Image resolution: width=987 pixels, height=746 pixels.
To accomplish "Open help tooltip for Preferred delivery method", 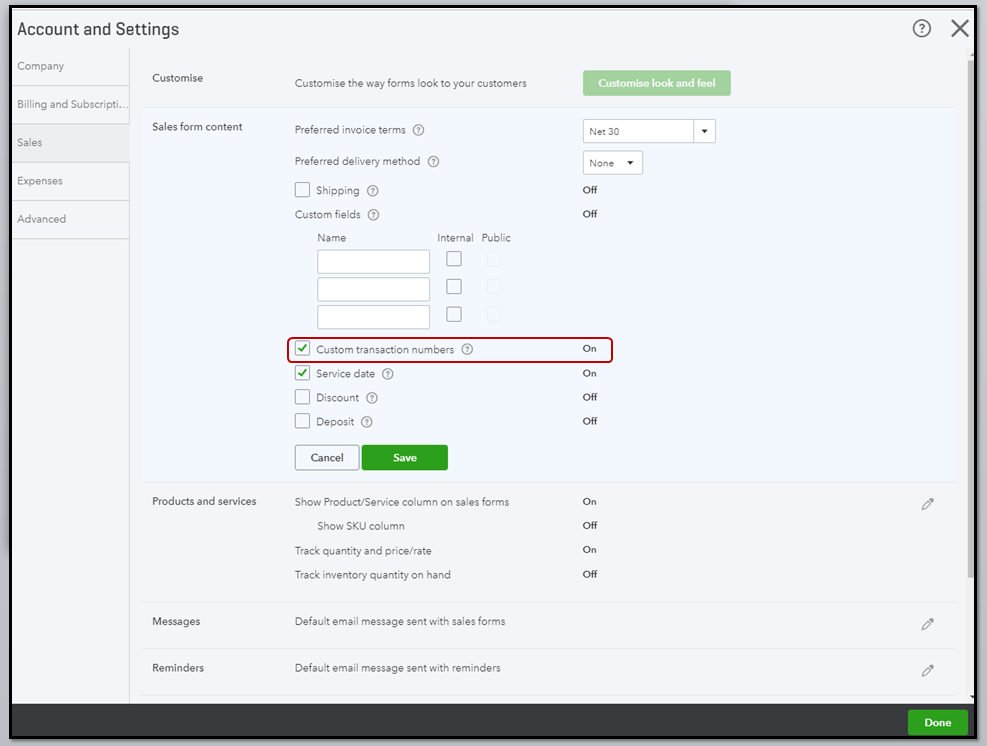I will pyautogui.click(x=434, y=162).
